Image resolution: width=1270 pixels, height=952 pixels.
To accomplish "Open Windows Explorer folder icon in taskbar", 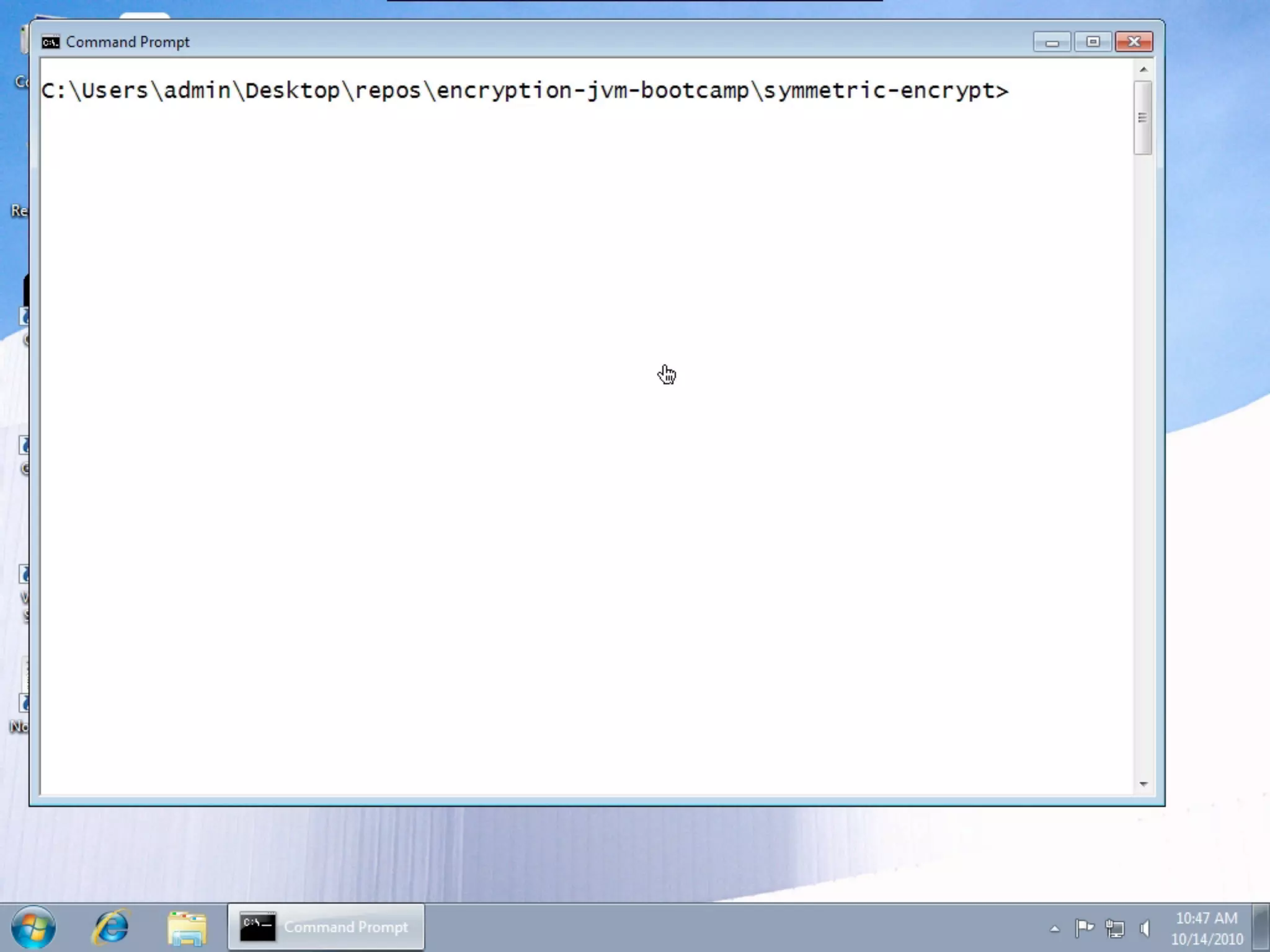I will pos(187,928).
